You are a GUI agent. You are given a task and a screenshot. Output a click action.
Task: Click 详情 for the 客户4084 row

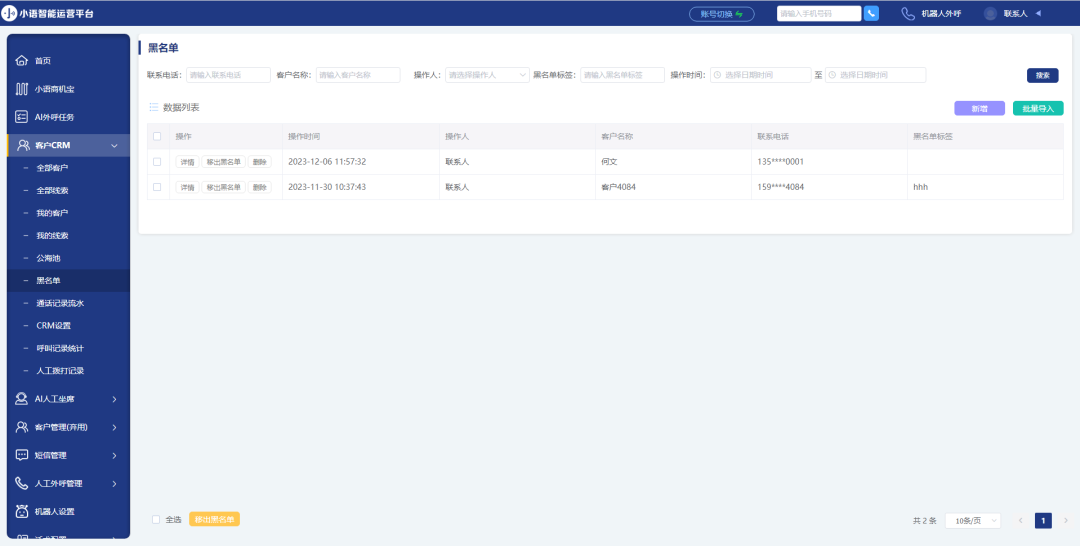[187, 187]
